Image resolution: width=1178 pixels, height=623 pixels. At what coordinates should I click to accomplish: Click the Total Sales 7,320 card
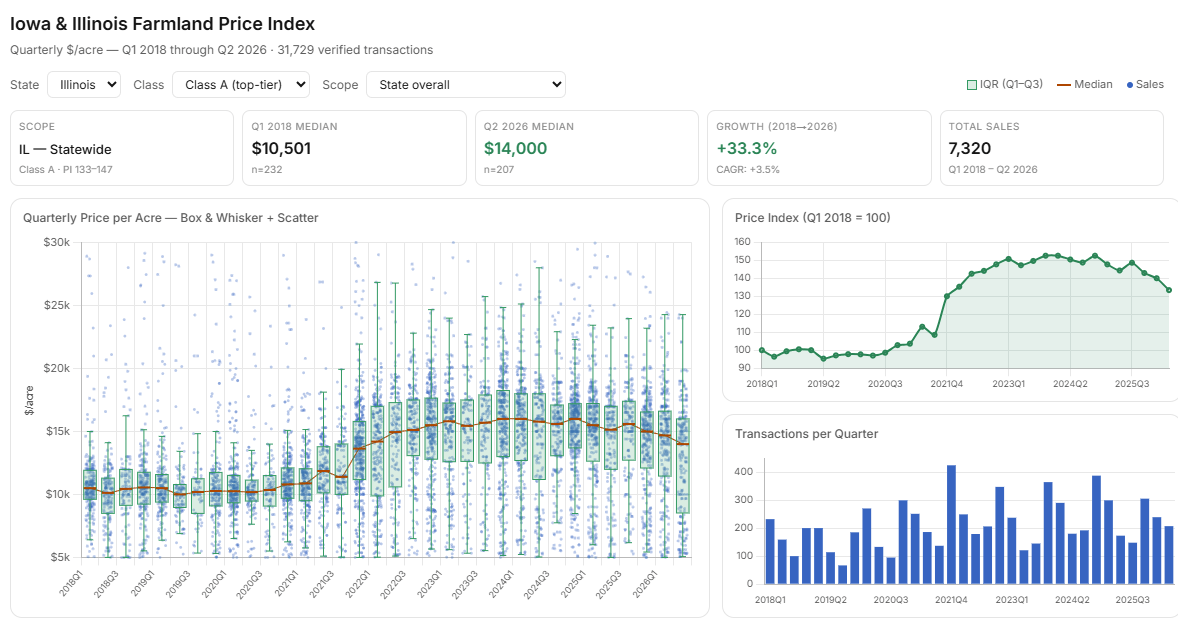[x=1051, y=148]
